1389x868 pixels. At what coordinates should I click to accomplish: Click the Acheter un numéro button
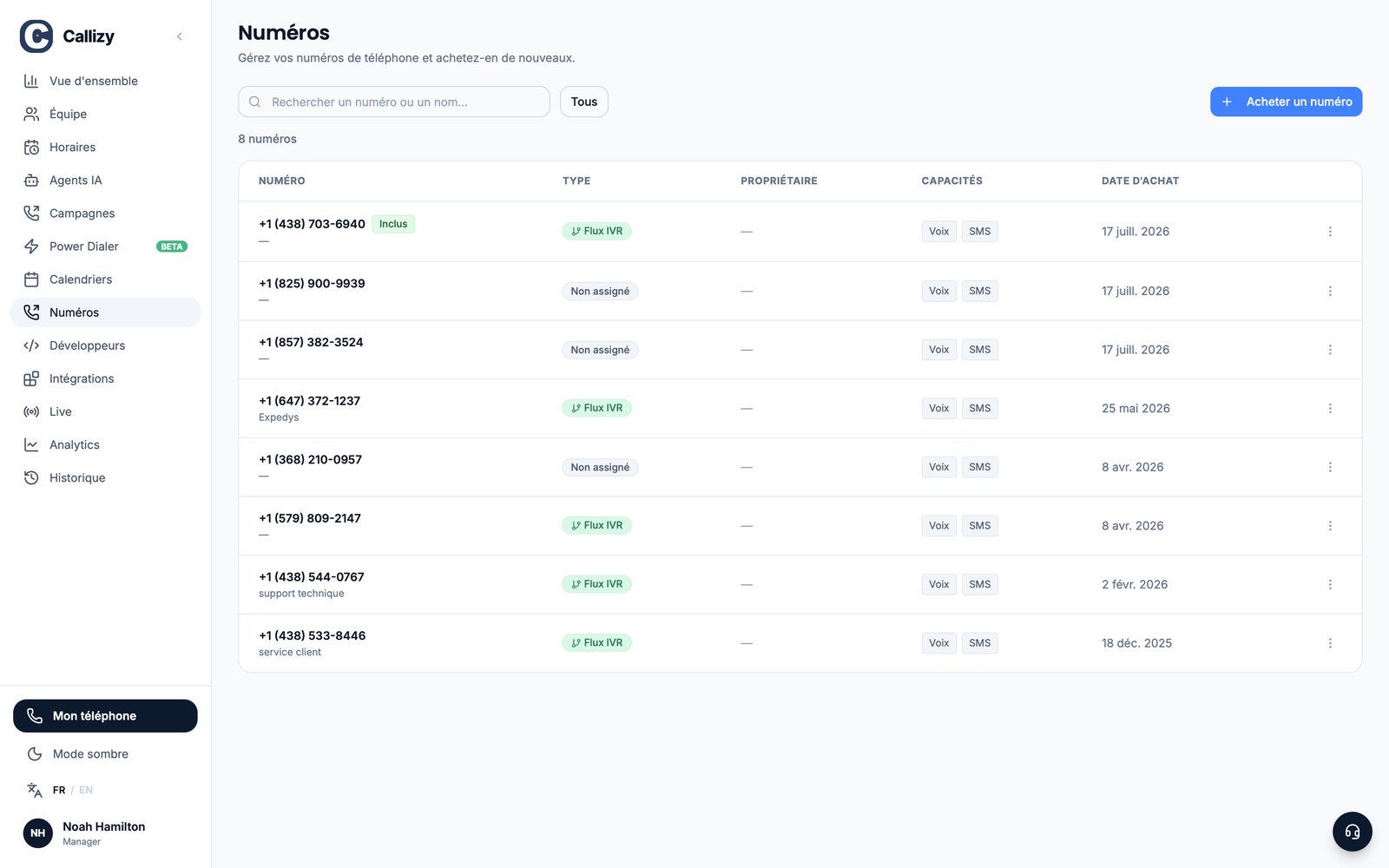tap(1286, 102)
